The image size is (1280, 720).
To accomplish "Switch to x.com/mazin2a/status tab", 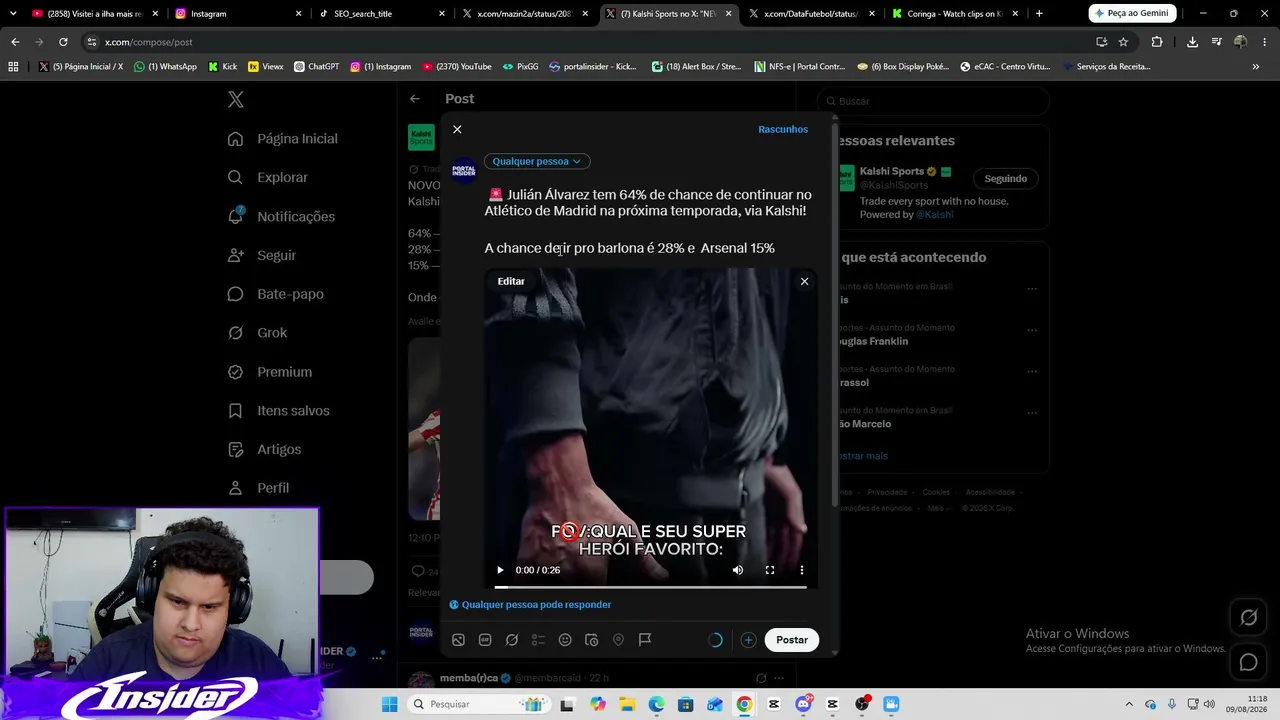I will 525,14.
